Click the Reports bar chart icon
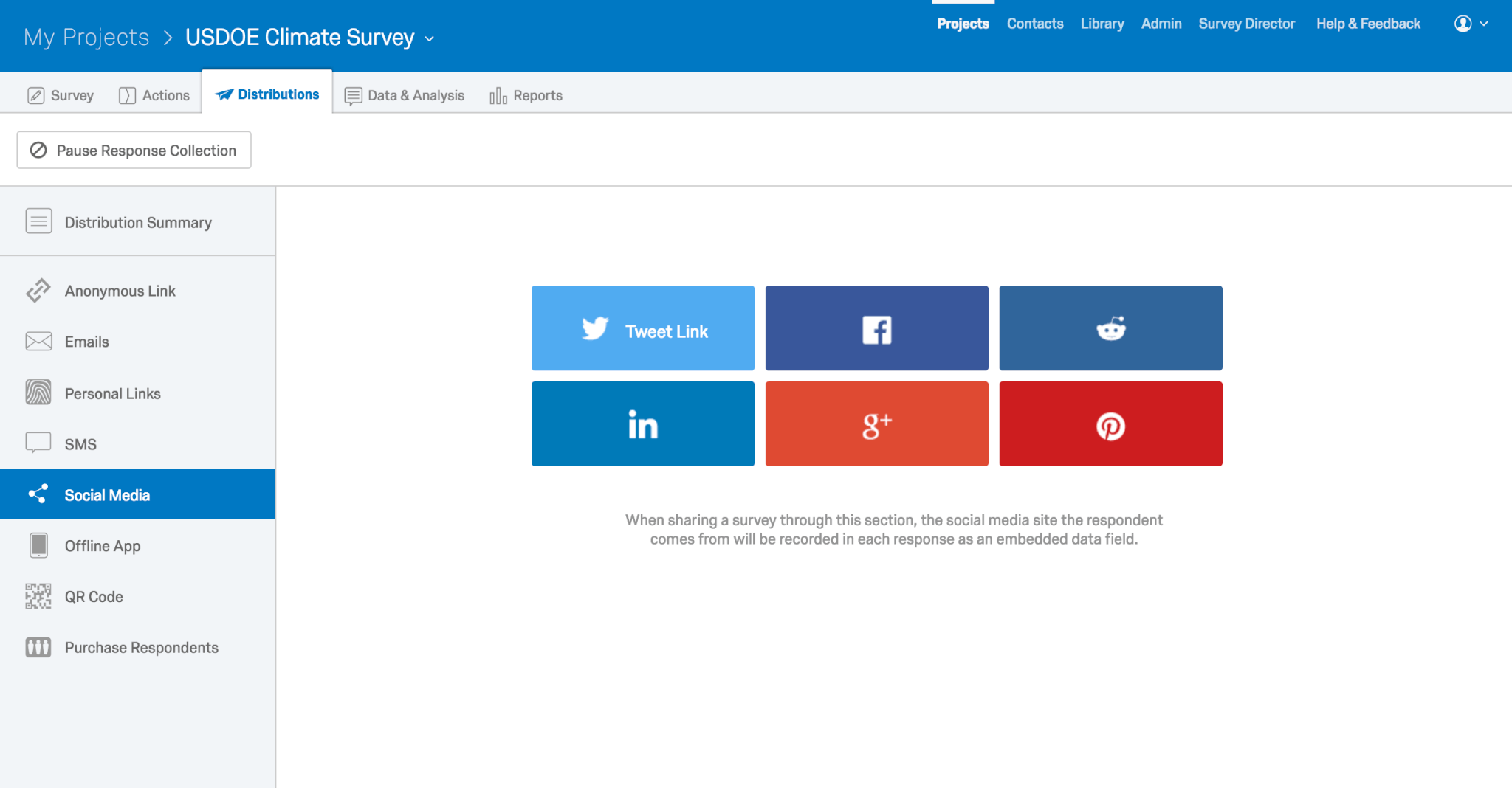Viewport: 1512px width, 788px height. click(x=498, y=95)
